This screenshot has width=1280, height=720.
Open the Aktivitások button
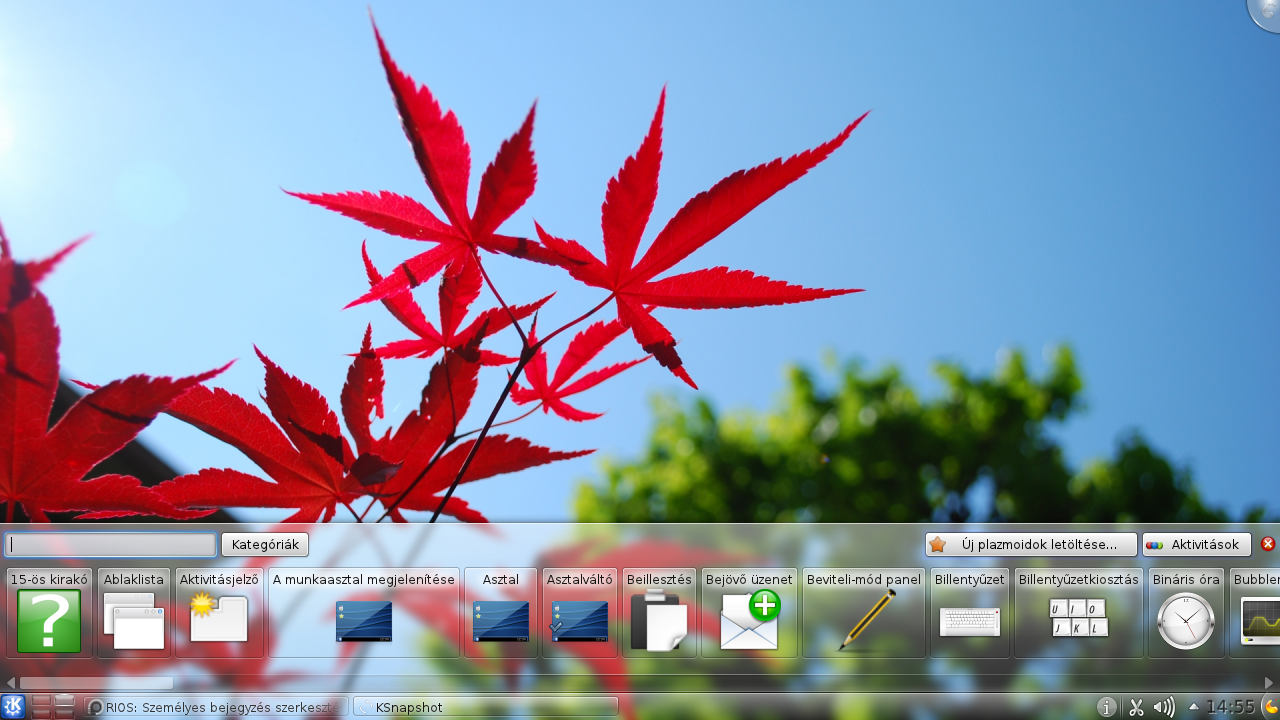tap(1197, 545)
